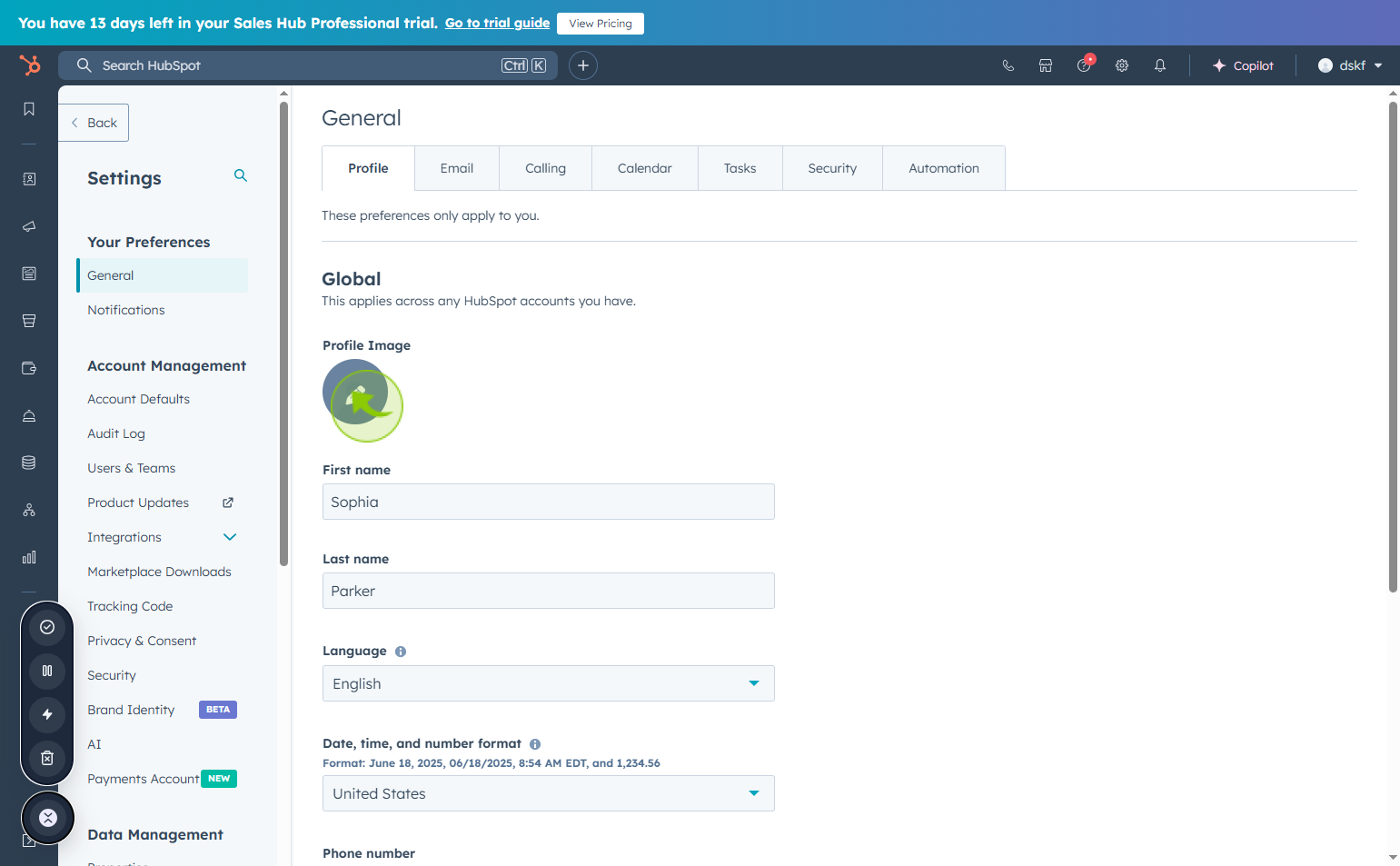This screenshot has height=866, width=1400.
Task: Open the Commerce icon in left rail
Action: click(29, 321)
